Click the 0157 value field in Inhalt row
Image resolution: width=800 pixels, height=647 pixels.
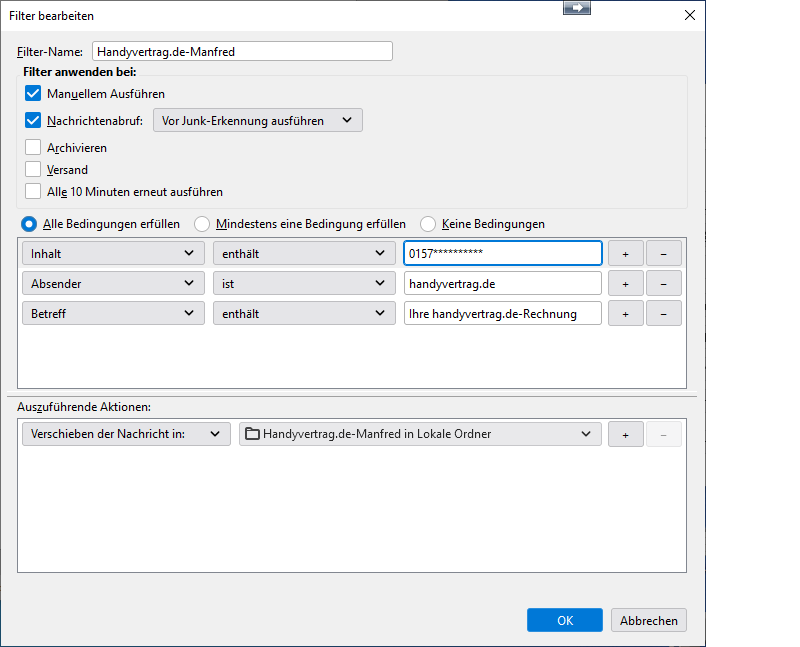point(503,254)
